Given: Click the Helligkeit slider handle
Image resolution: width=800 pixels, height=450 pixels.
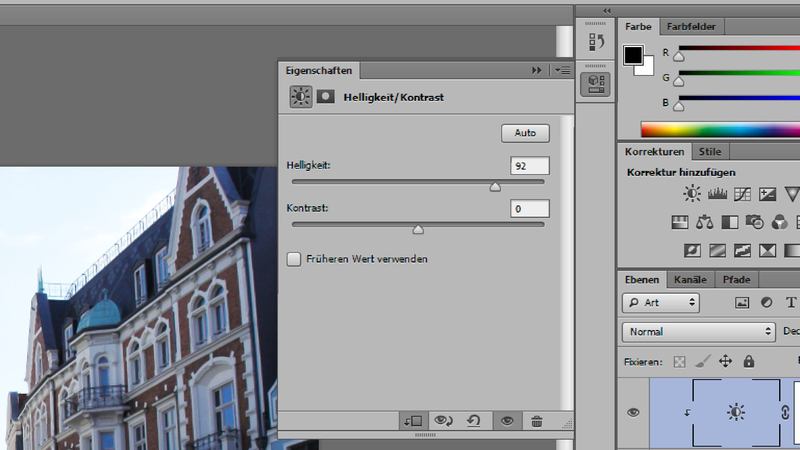Looking at the screenshot, I should (495, 186).
